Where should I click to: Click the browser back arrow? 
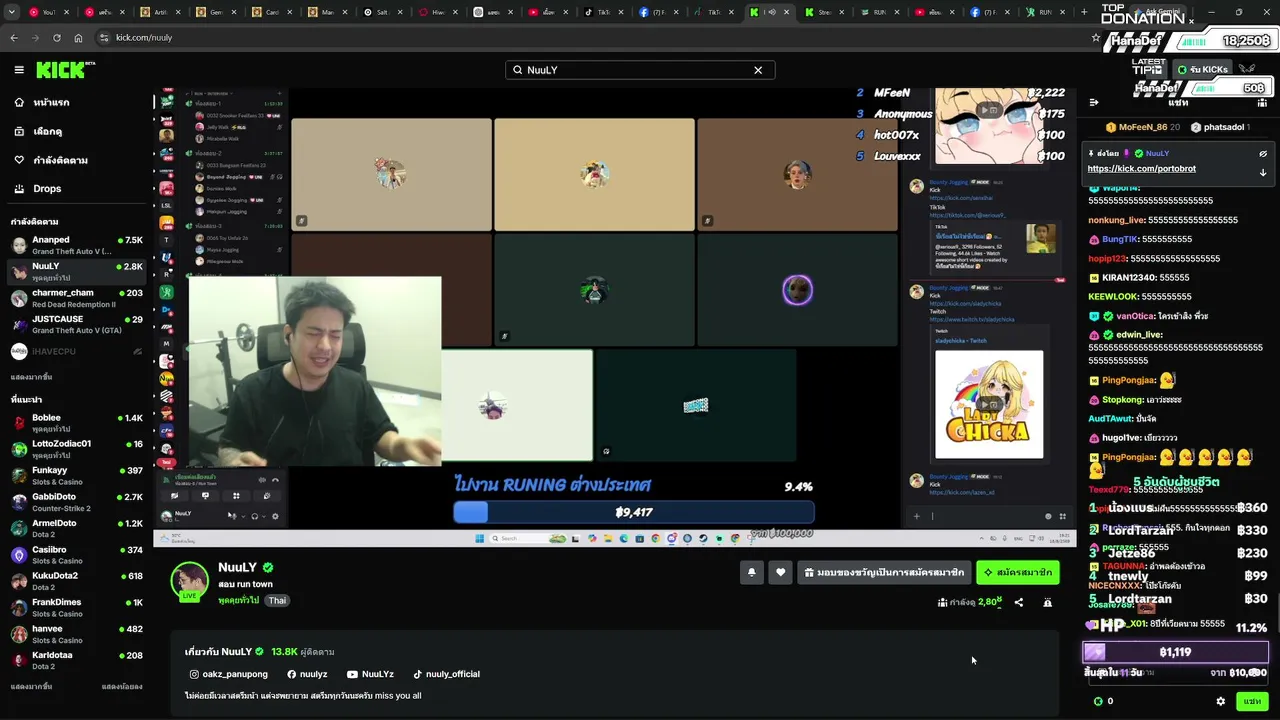[x=14, y=37]
